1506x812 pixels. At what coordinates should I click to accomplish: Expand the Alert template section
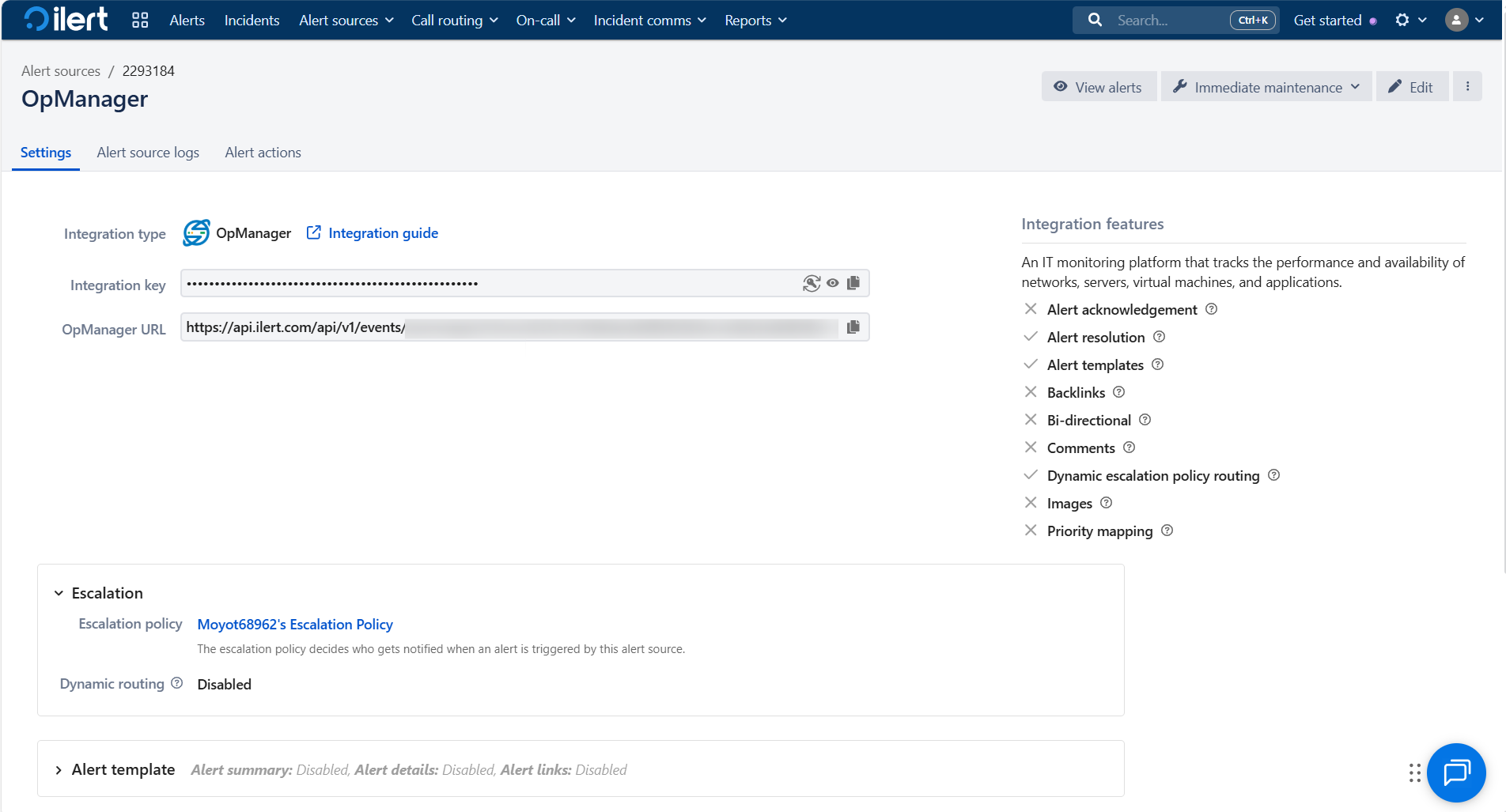59,770
